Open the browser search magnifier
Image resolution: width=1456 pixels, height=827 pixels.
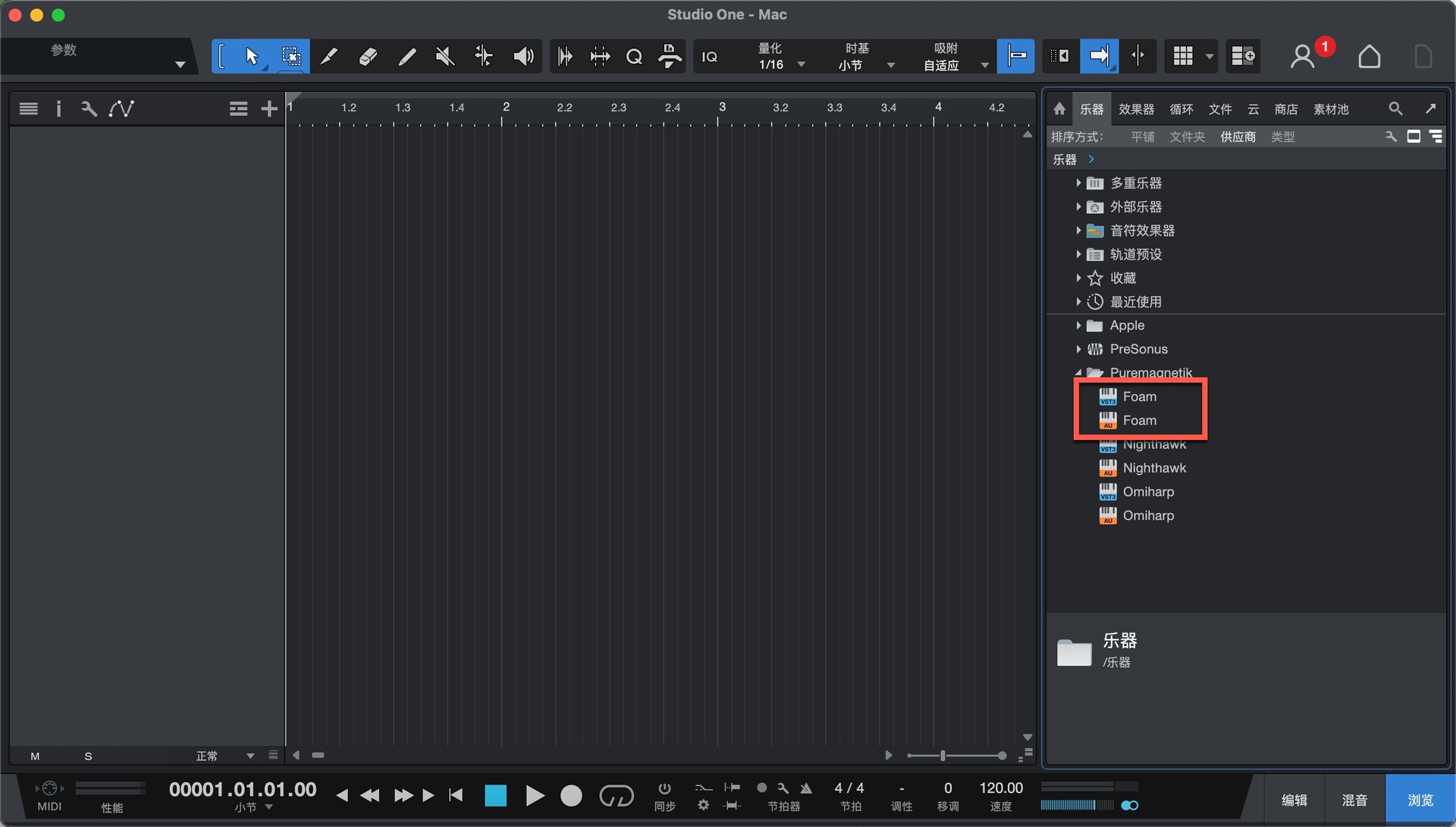click(1395, 108)
